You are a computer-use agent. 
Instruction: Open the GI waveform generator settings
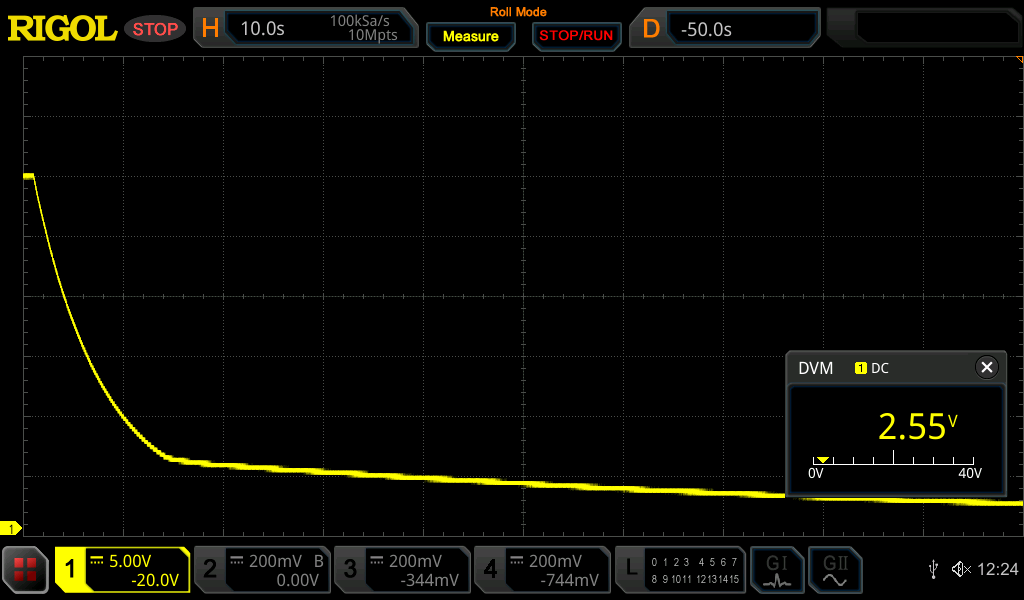(777, 570)
